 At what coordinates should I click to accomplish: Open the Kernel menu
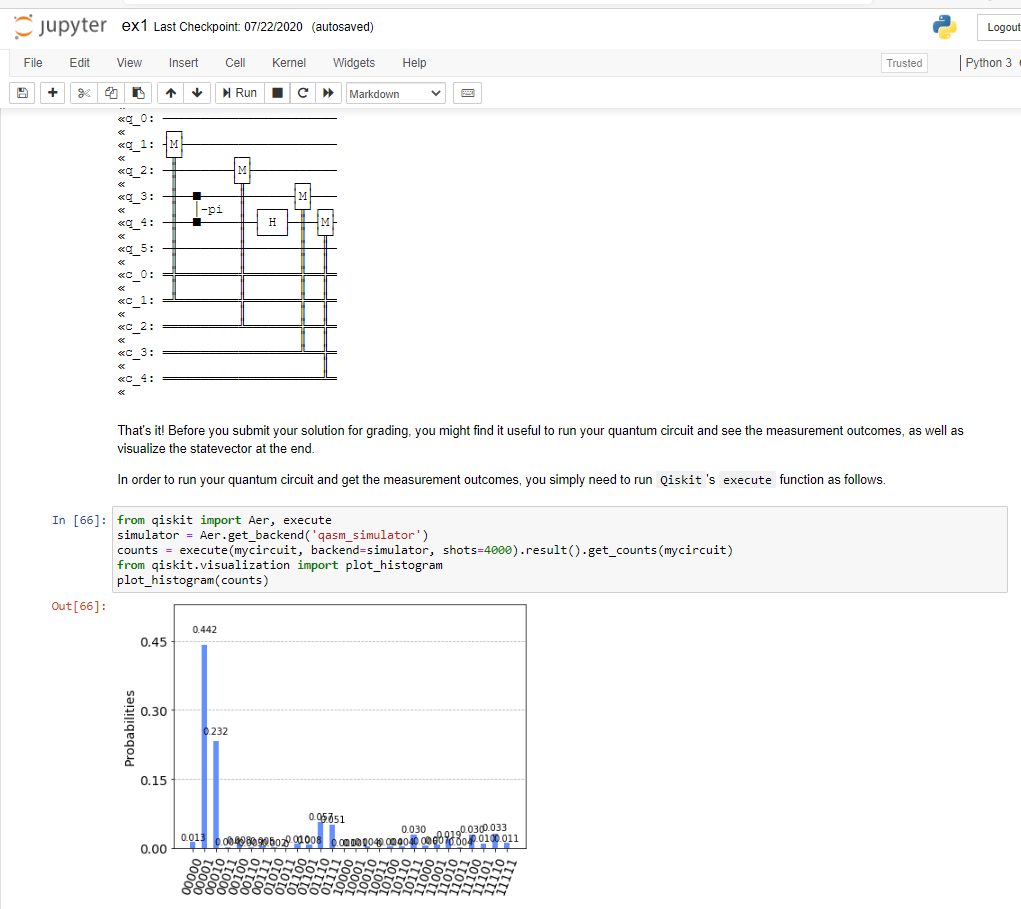click(x=289, y=63)
